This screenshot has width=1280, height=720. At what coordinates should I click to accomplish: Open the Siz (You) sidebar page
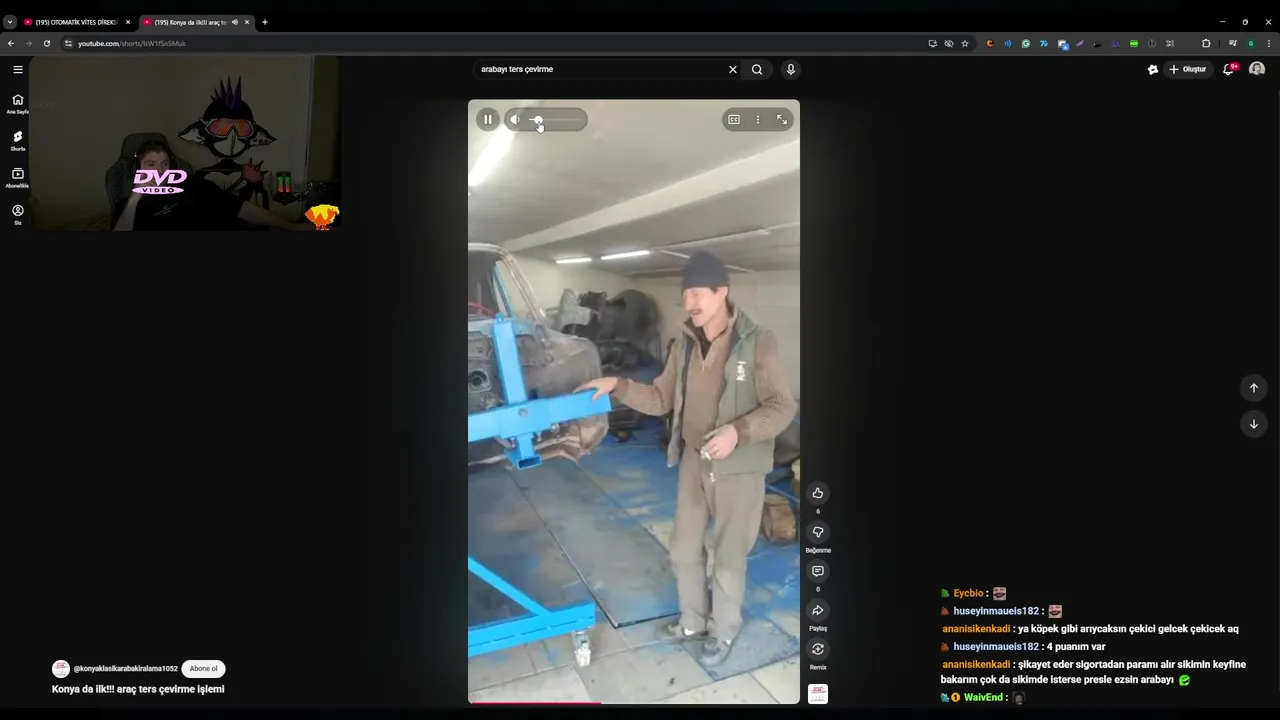(18, 214)
